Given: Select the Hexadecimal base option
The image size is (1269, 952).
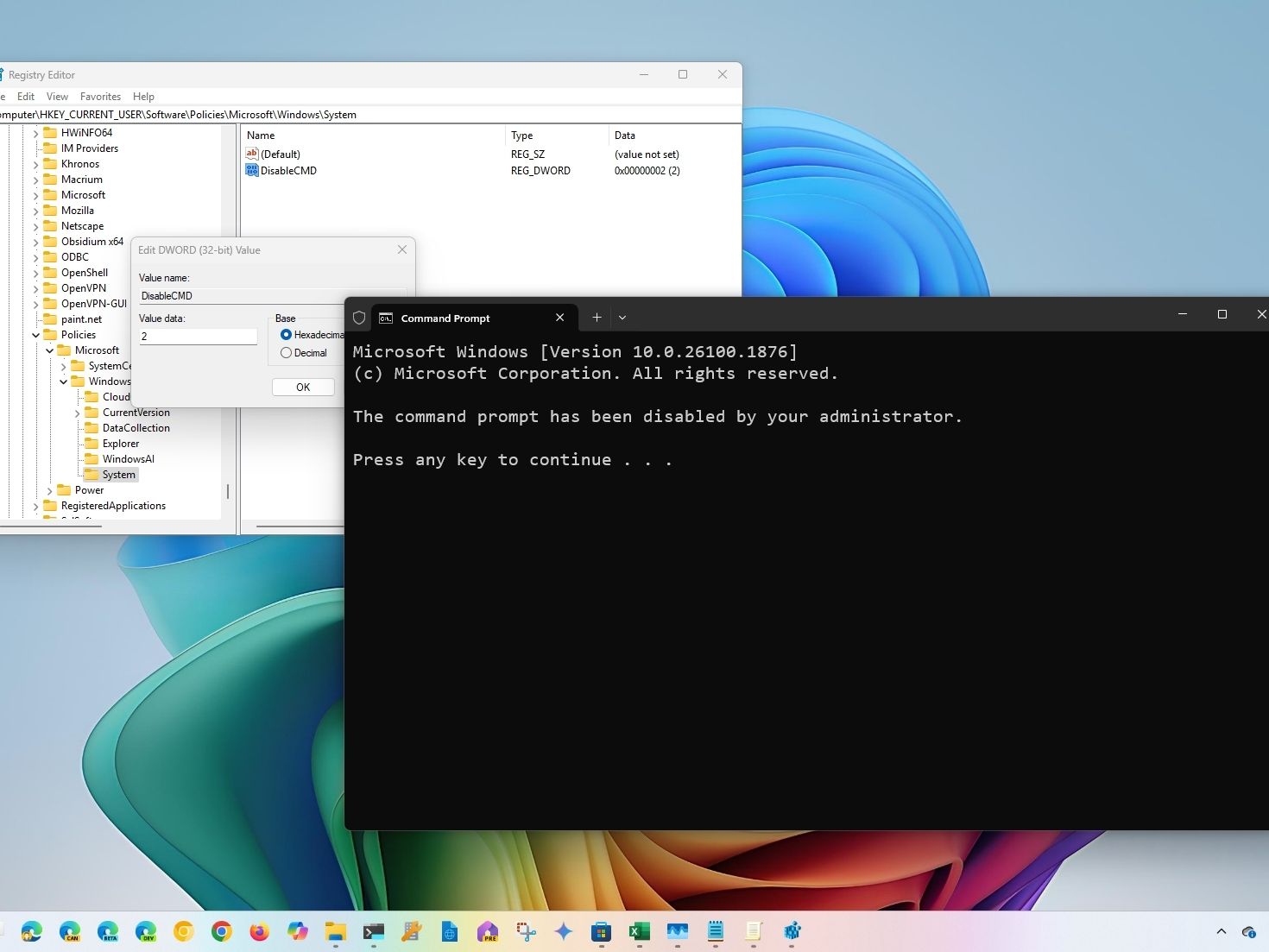Looking at the screenshot, I should click(286, 335).
